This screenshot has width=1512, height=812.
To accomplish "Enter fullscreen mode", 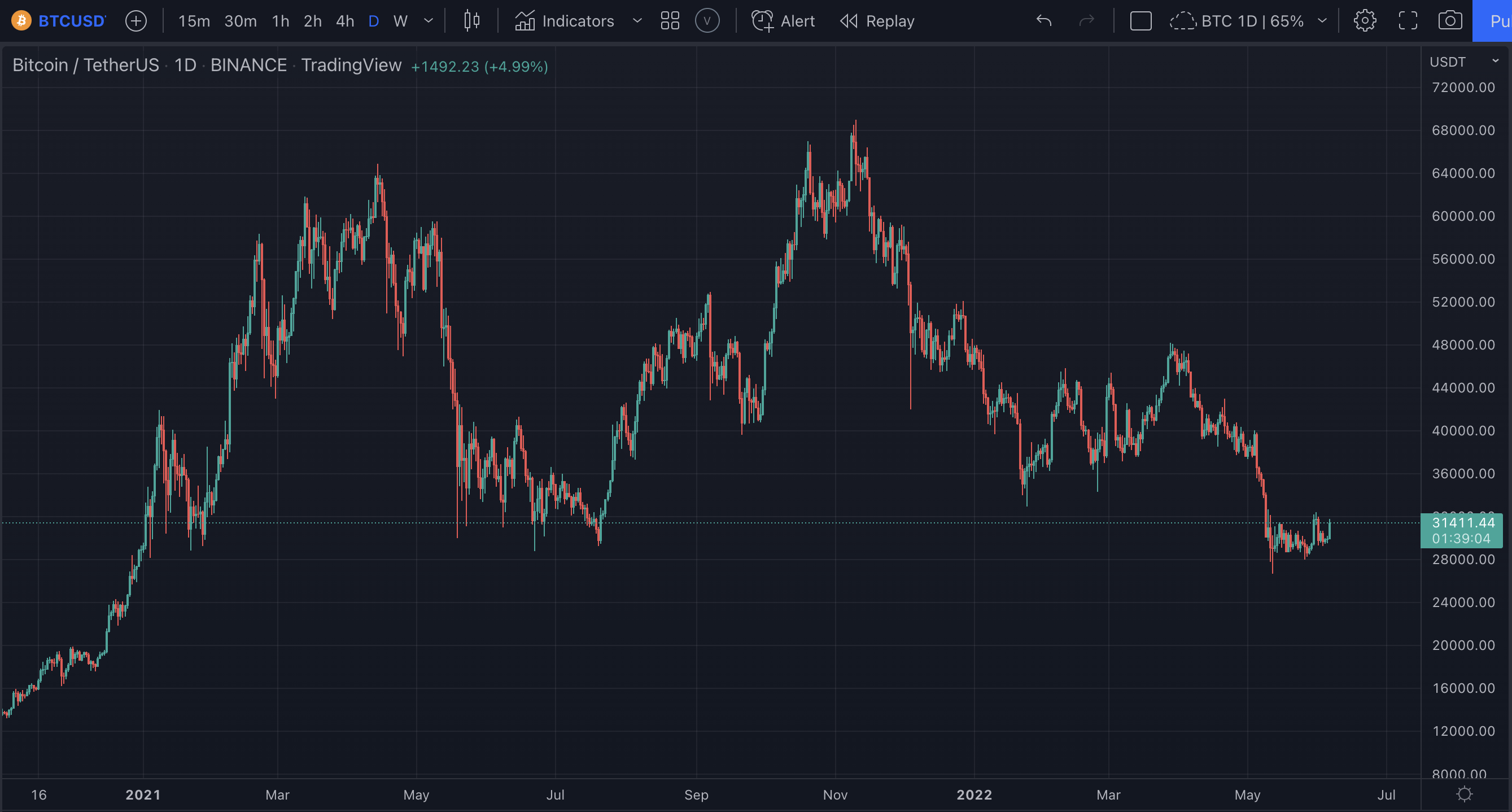I will pos(1408,21).
